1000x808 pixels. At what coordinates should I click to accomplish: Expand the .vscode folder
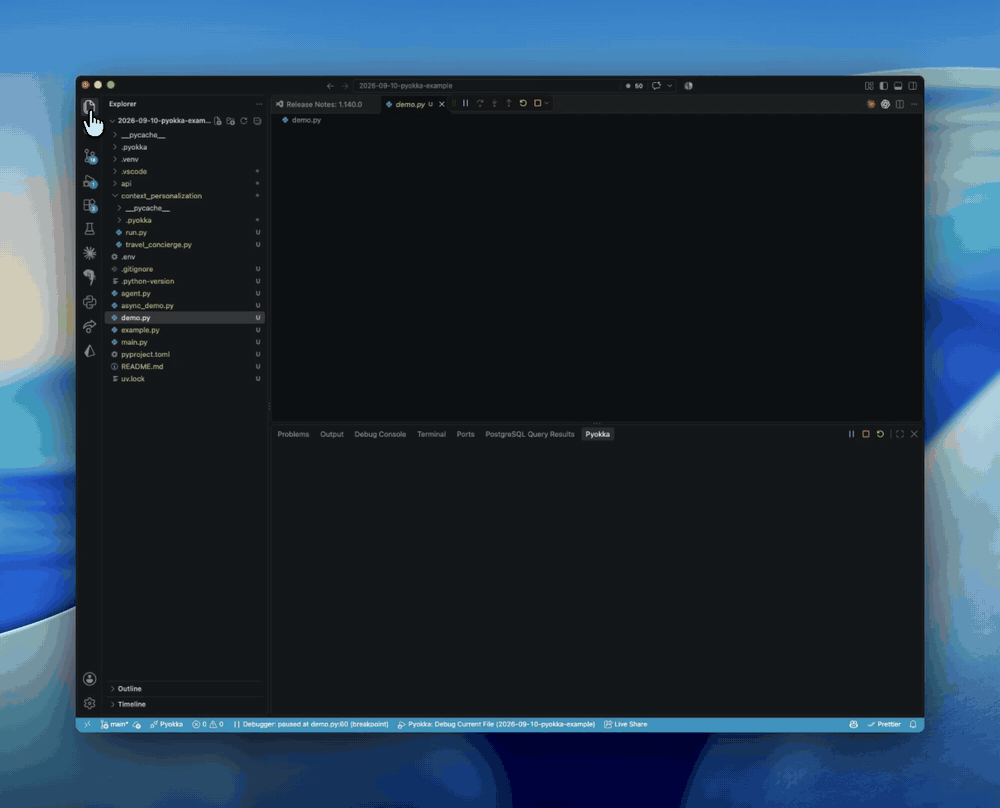(x=185, y=172)
